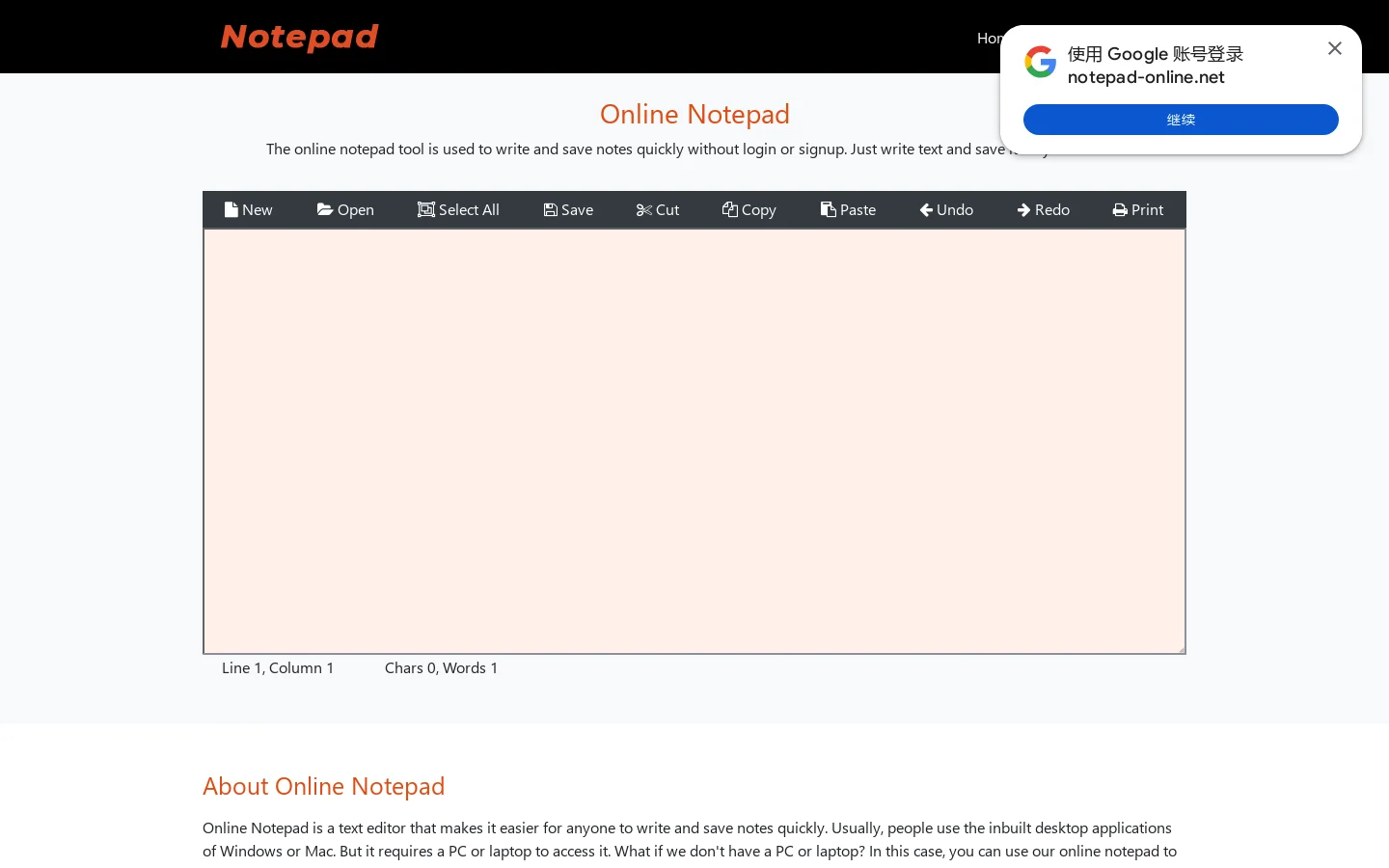The image size is (1389, 868).
Task: Cut text with the scissors Cut button
Action: pyautogui.click(x=658, y=209)
